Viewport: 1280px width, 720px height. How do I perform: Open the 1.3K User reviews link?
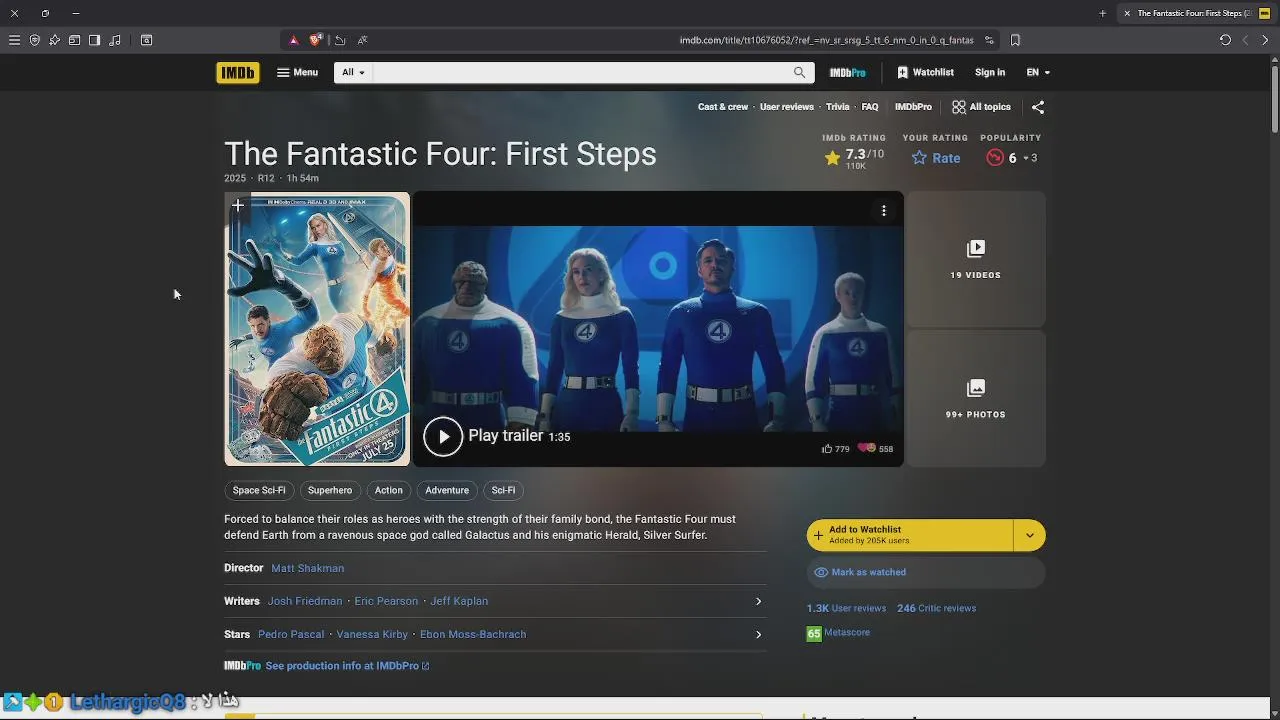[x=846, y=608]
